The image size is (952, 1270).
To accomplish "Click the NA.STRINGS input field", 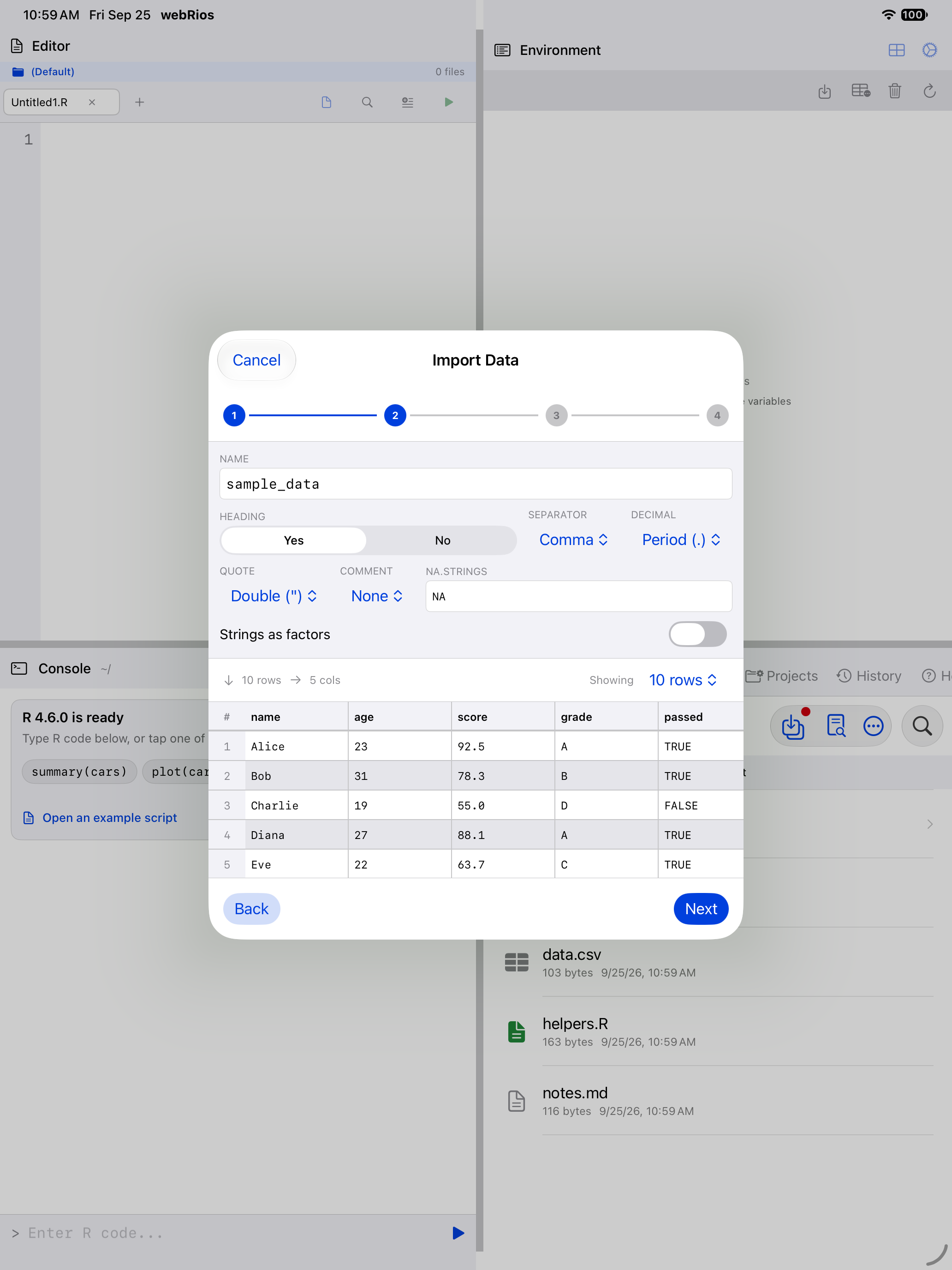I will 578,596.
